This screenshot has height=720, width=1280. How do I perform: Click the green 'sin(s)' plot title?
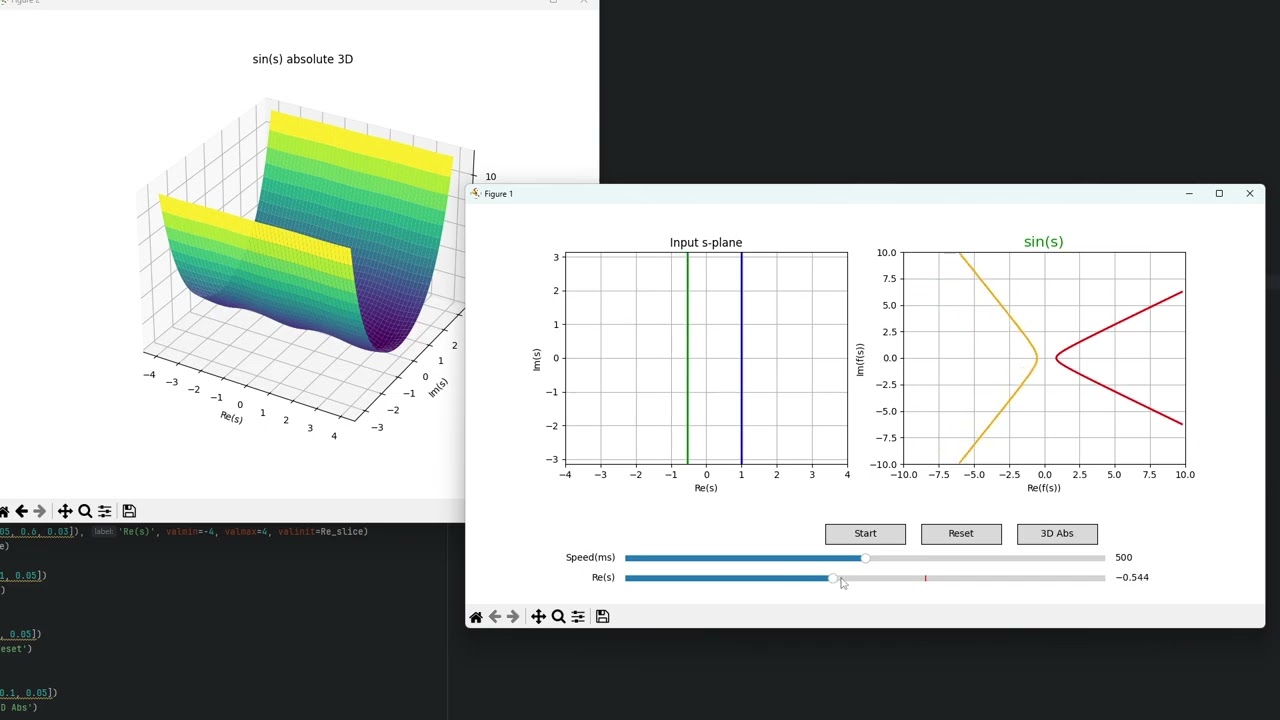pos(1043,242)
